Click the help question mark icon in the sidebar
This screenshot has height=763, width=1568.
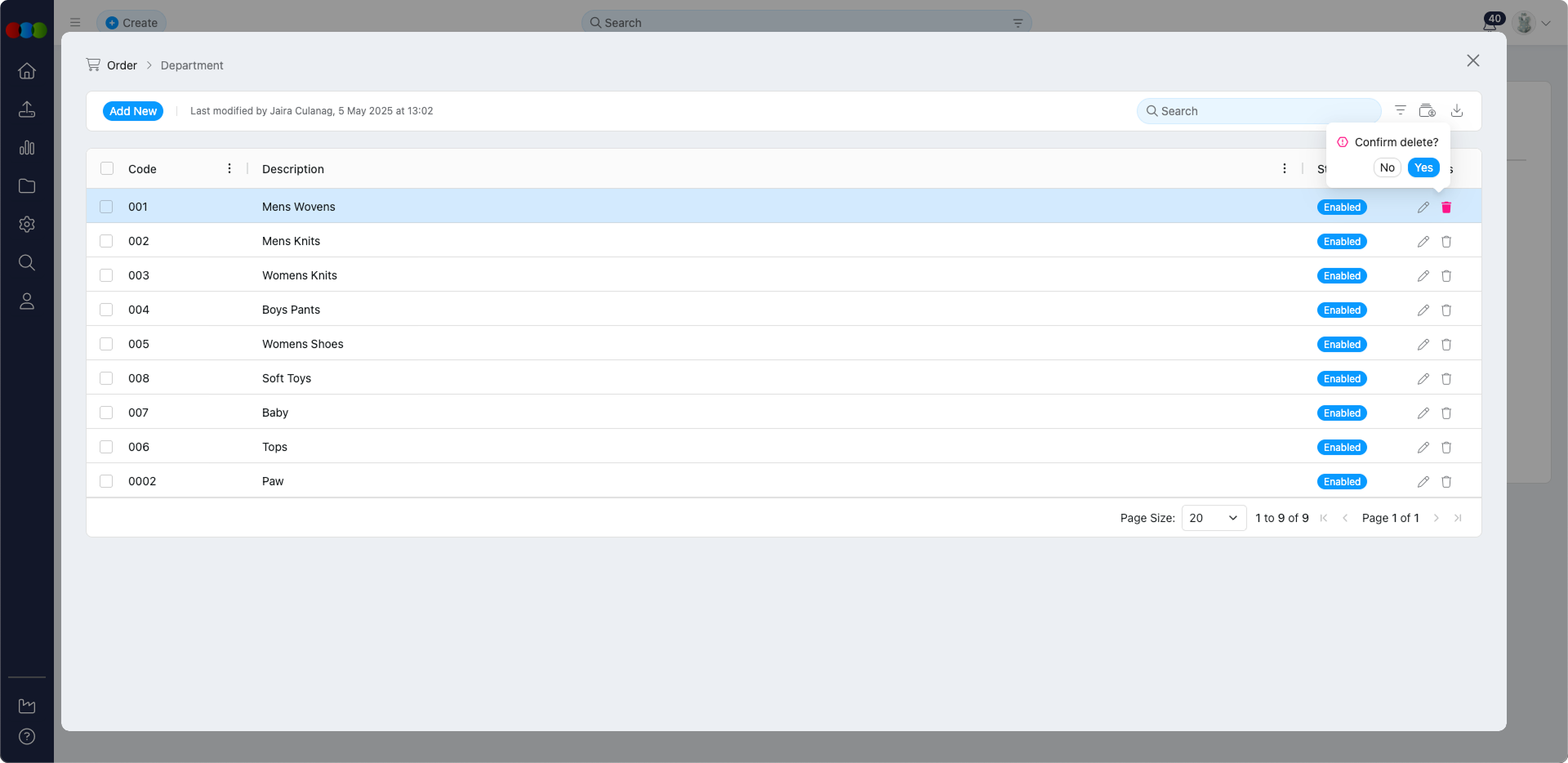pos(27,736)
